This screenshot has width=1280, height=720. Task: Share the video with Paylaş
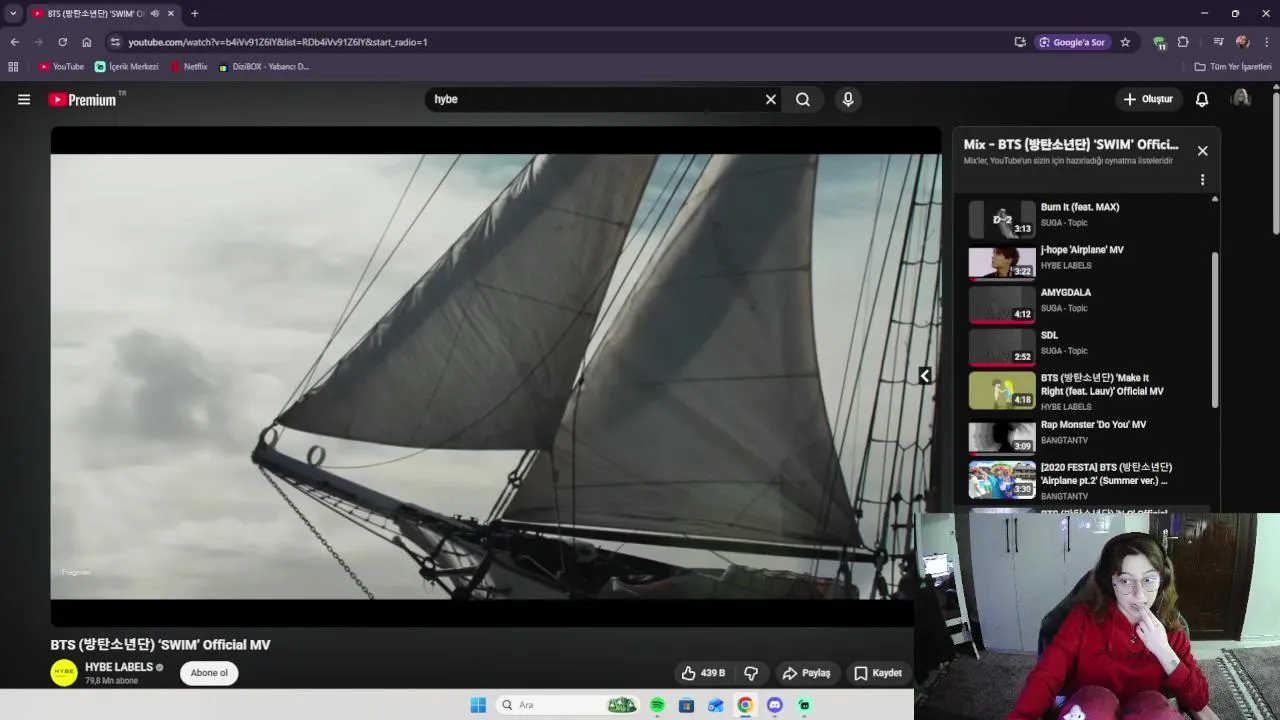tap(806, 673)
